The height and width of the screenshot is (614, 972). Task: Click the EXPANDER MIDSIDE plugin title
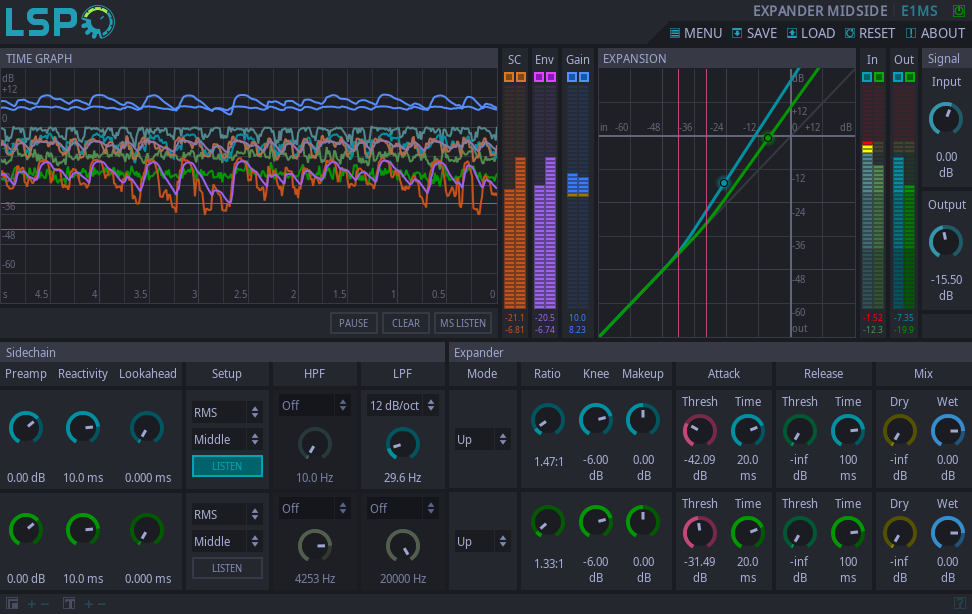pos(820,11)
